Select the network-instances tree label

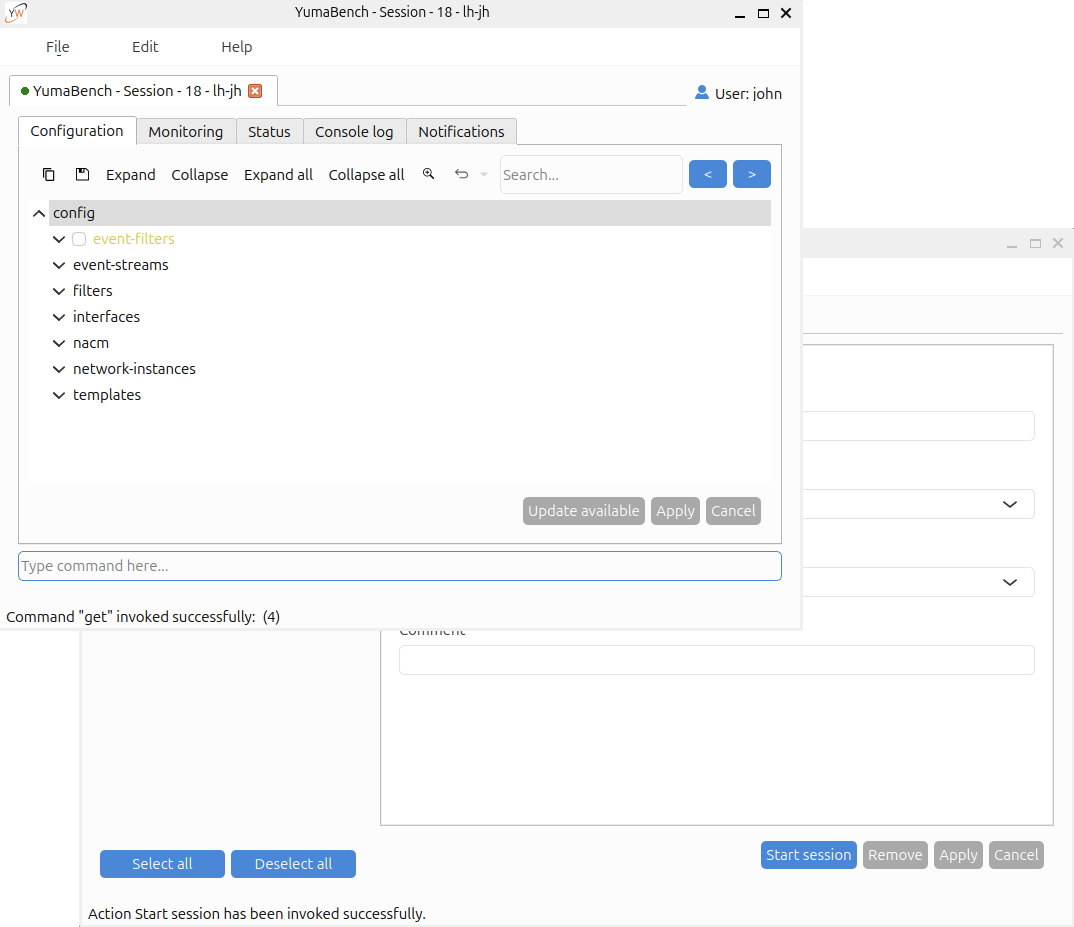[x=134, y=369]
